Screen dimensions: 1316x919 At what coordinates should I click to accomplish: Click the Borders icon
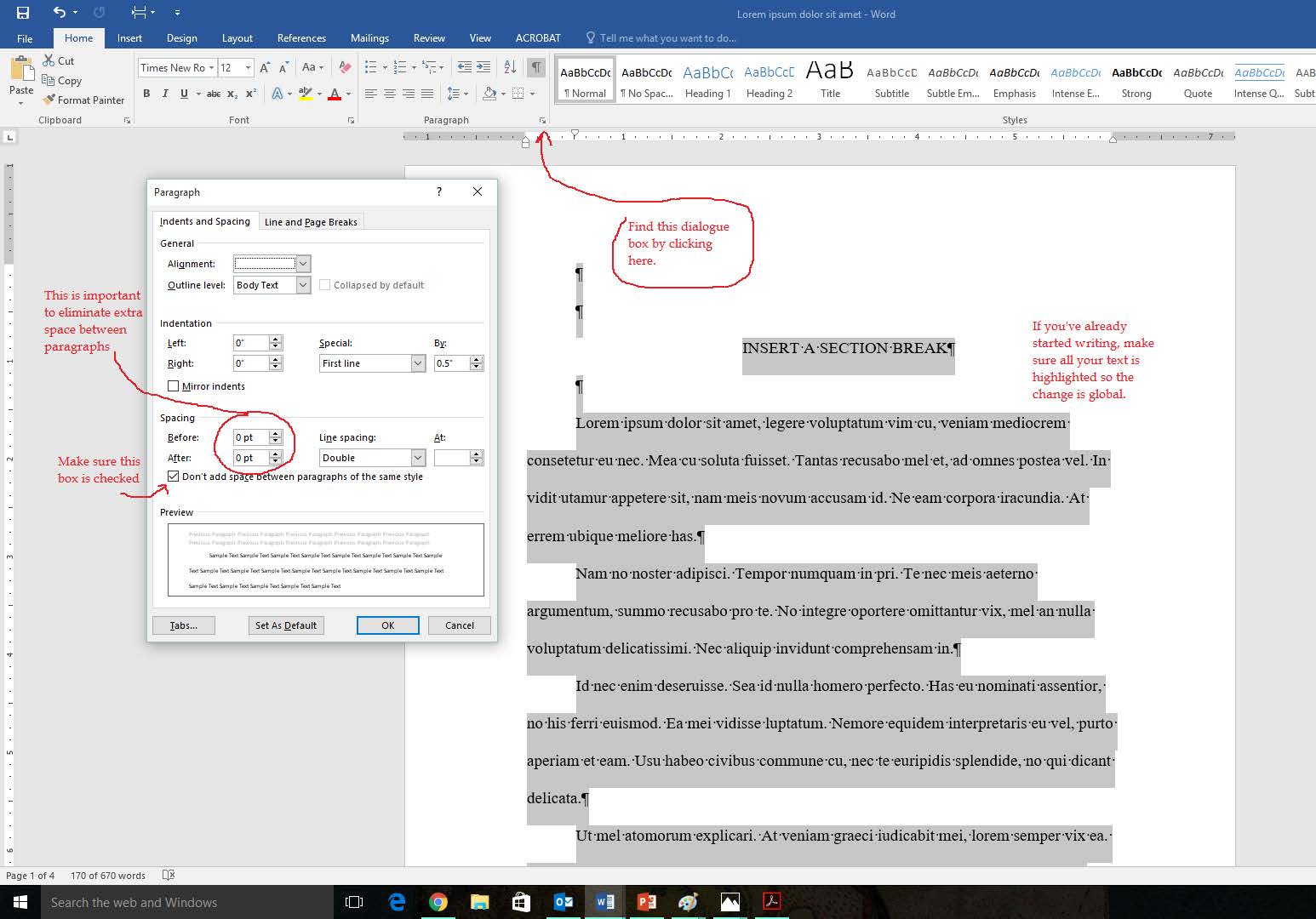coord(518,94)
